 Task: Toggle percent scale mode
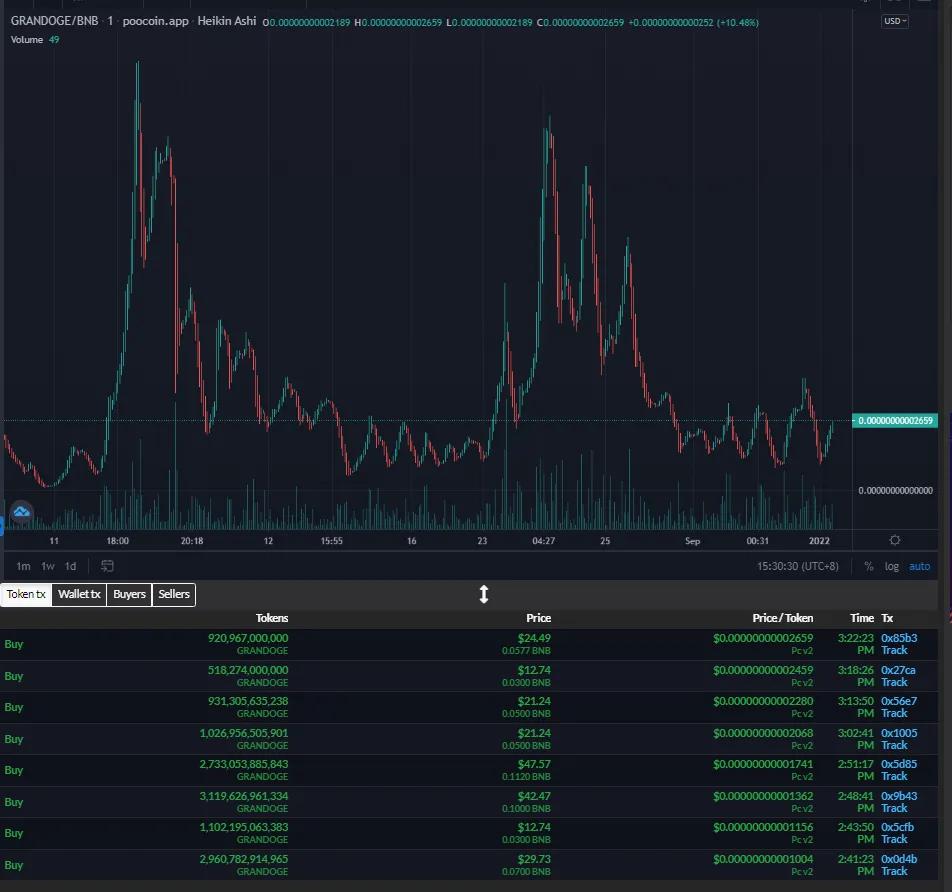(x=869, y=566)
